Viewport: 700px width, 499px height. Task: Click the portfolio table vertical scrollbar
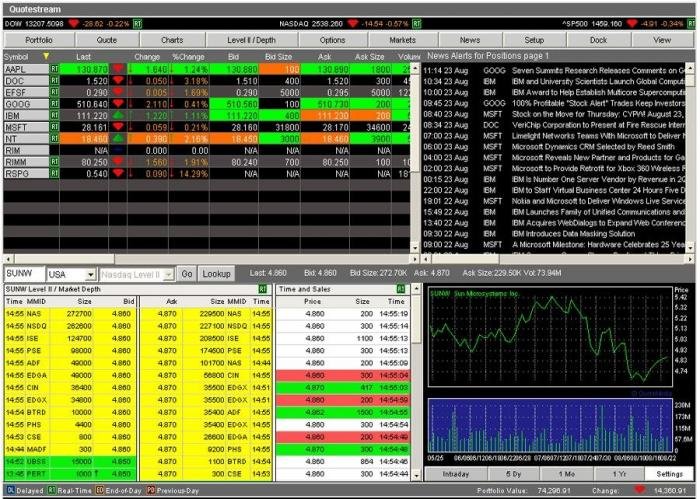click(415, 158)
